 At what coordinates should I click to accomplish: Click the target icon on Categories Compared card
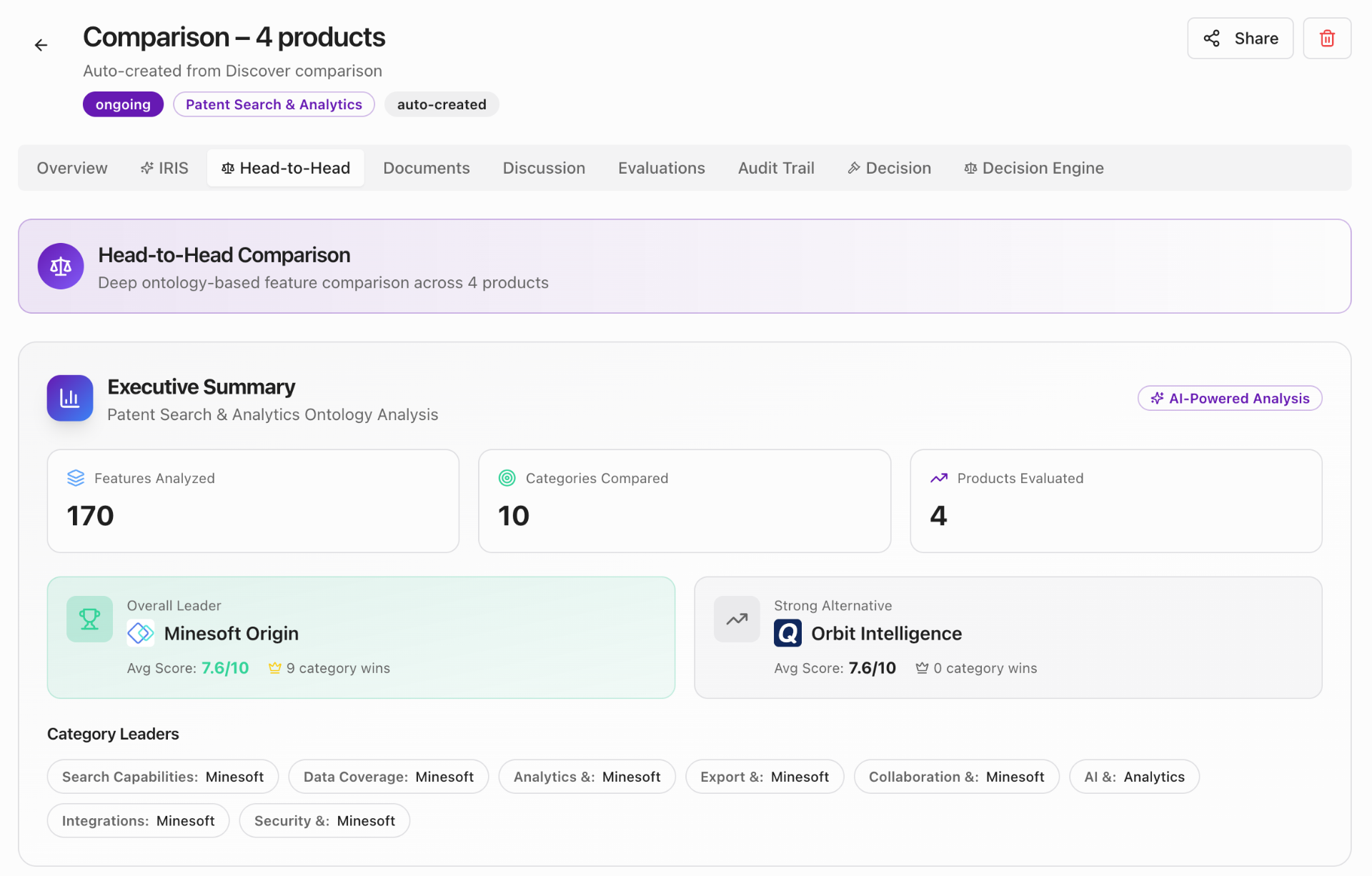point(507,478)
